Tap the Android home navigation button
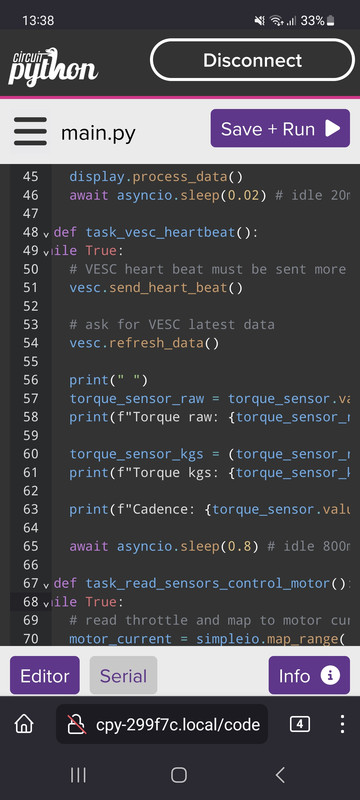Viewport: 360px width, 800px height. point(179,776)
